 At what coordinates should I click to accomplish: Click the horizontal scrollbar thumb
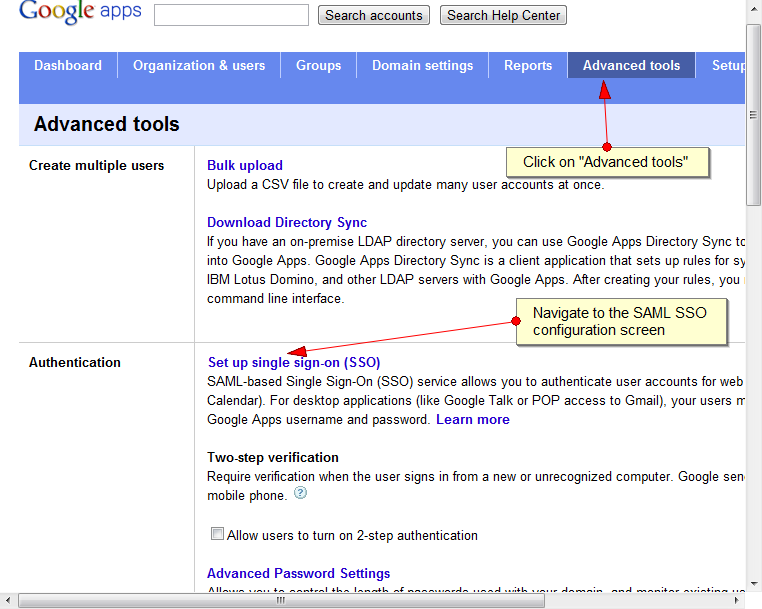pos(281,601)
